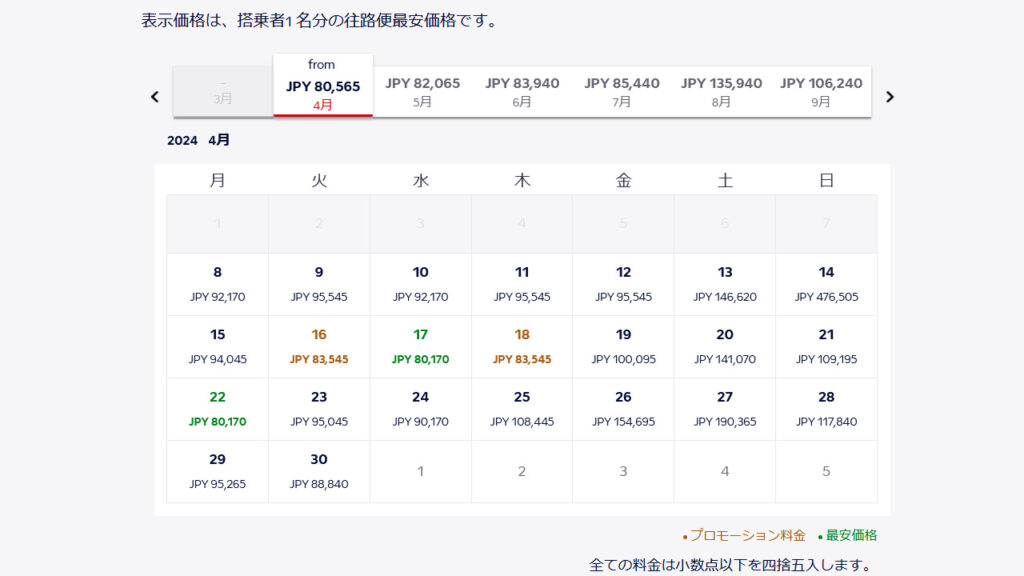Select April 14 priced JPY 476,505
This screenshot has height=576, width=1024.
(826, 284)
